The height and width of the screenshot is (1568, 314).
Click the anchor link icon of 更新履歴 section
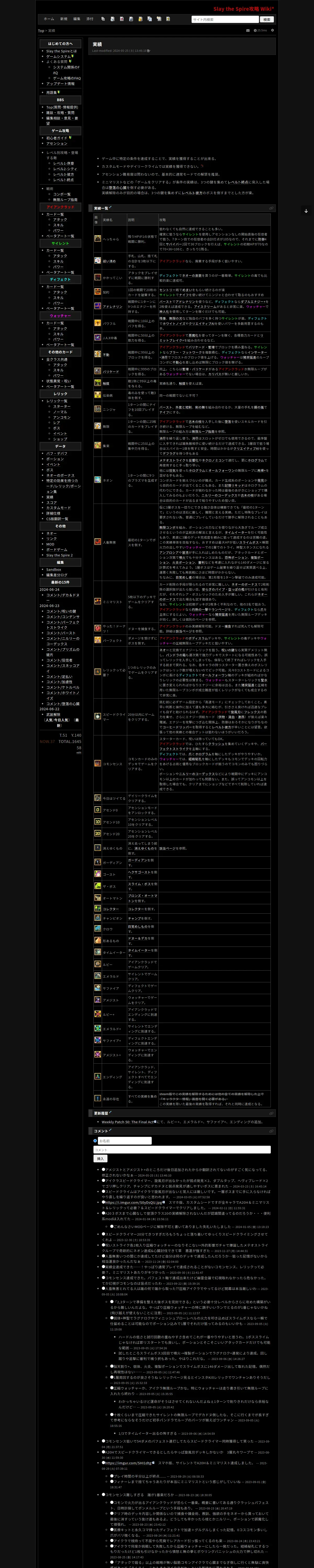[x=271, y=1113]
